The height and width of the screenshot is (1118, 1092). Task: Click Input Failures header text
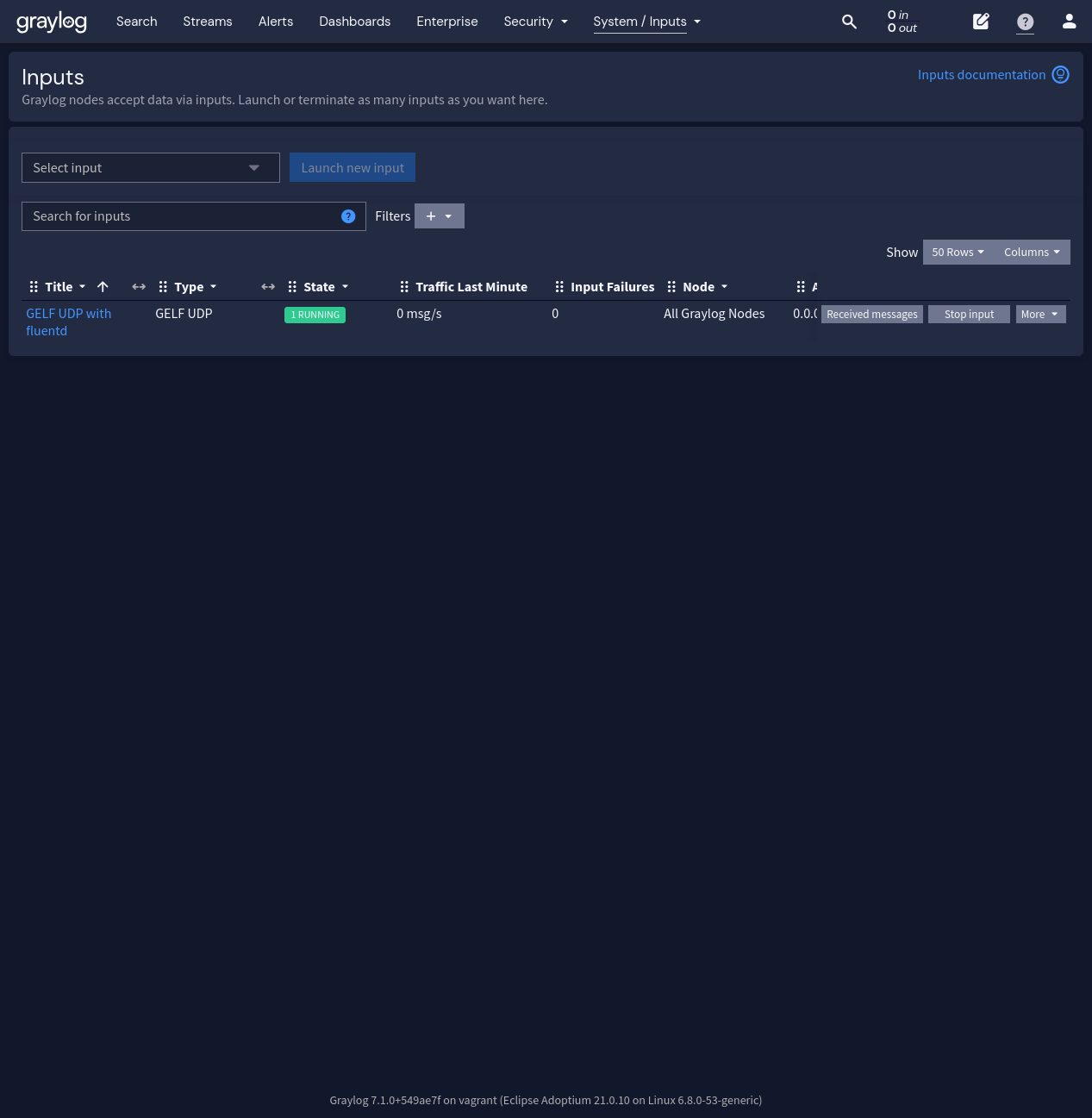tap(613, 287)
